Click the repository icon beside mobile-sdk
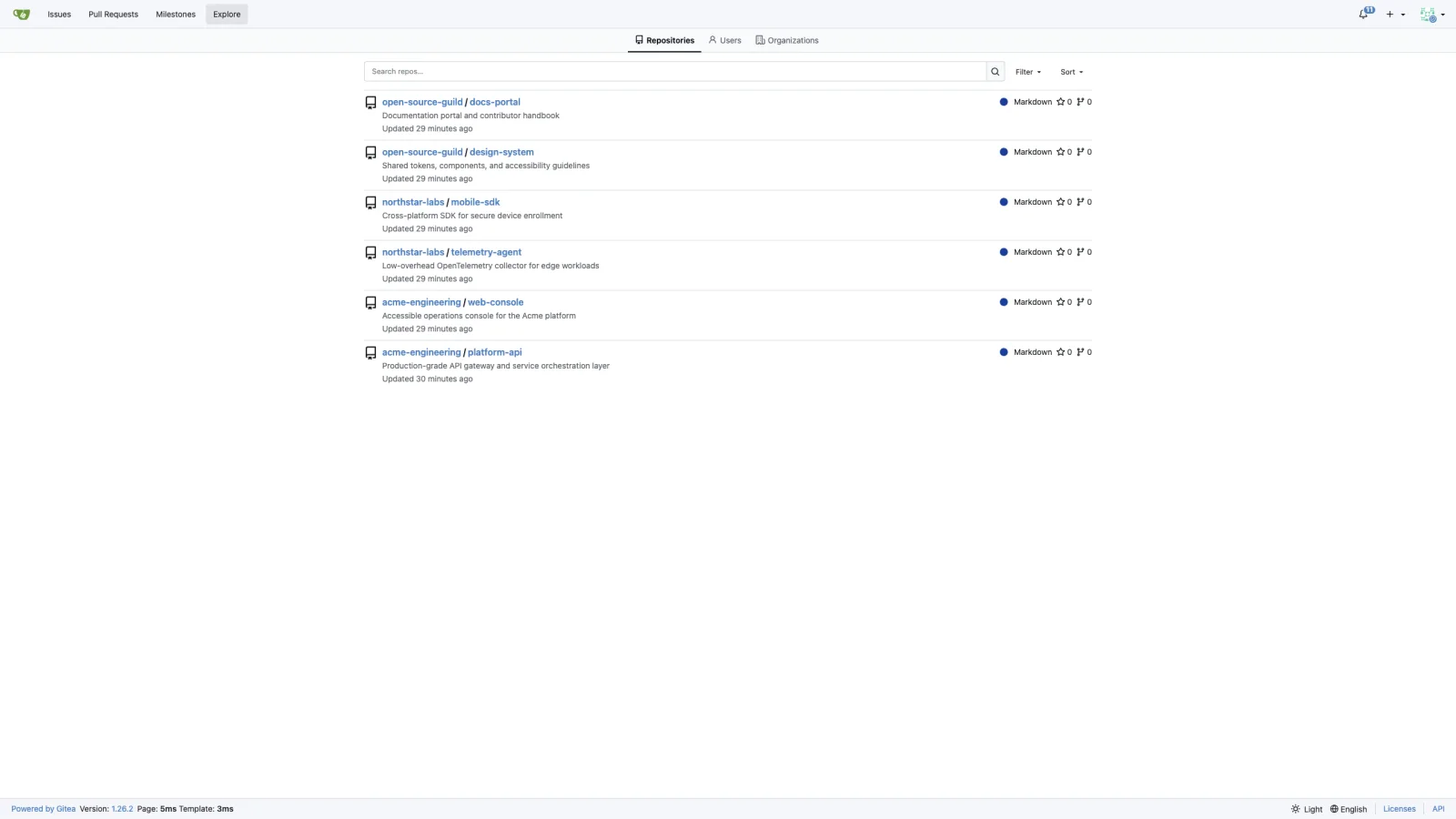Screen dimensions: 1456x819 [x=370, y=203]
